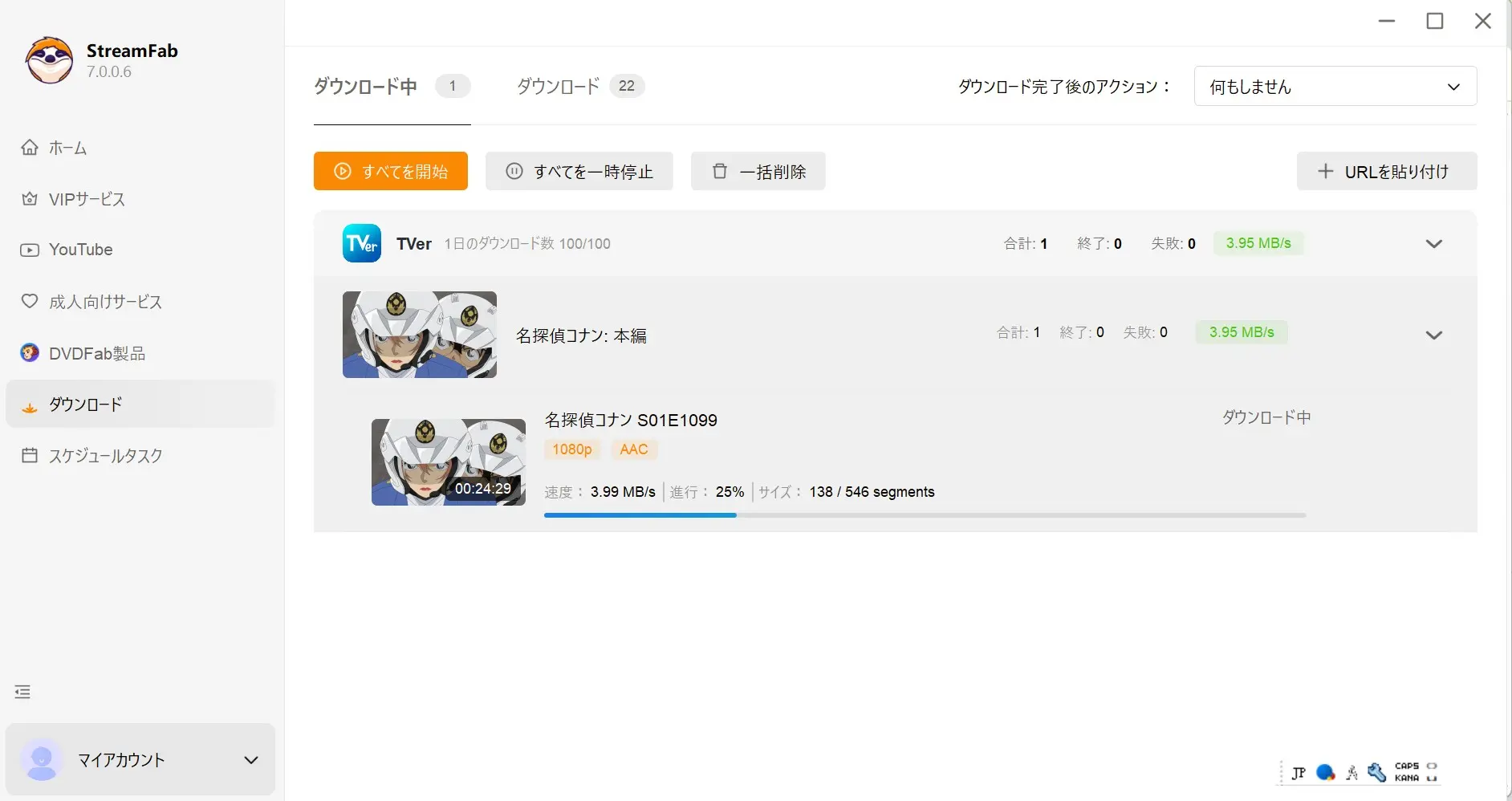Click the すべてを開始 button
Viewport: 1512px width, 801px height.
point(391,171)
